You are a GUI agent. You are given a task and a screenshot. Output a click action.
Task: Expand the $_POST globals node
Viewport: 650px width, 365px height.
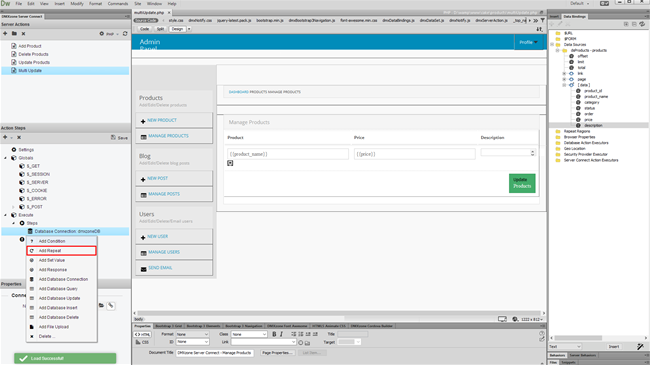click(x=14, y=207)
